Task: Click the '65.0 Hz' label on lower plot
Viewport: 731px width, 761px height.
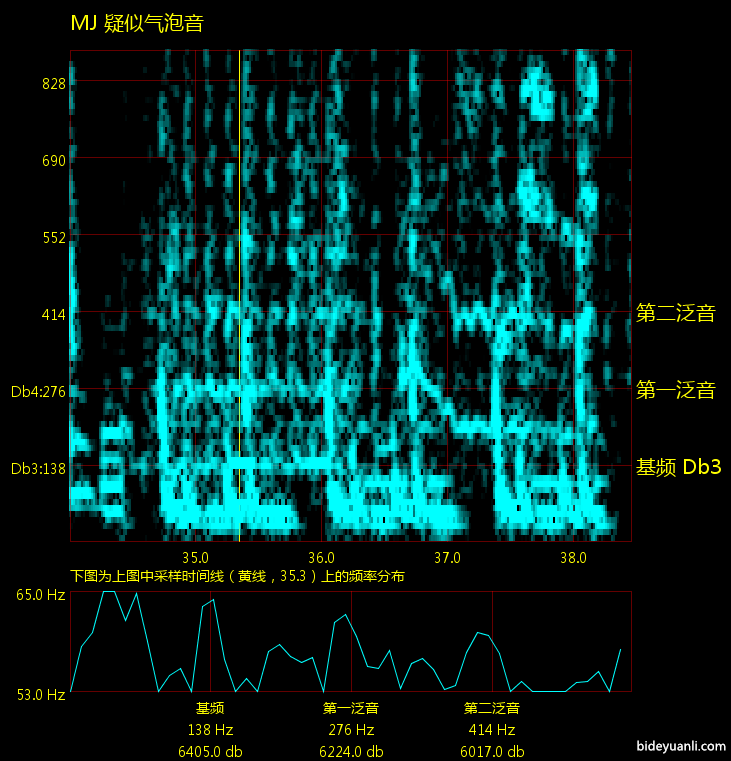Action: [40, 596]
